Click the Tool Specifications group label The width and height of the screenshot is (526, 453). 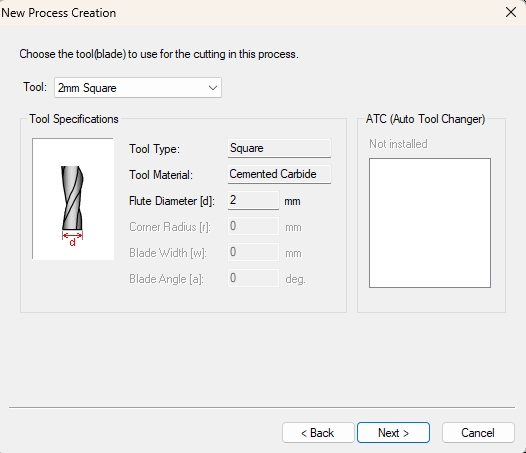click(x=74, y=119)
